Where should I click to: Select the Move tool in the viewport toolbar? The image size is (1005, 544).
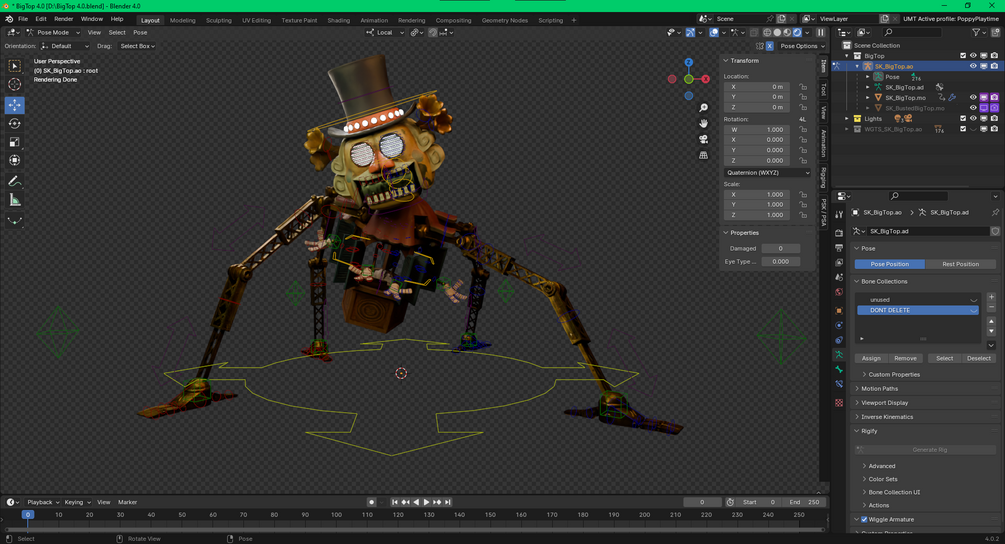(15, 104)
